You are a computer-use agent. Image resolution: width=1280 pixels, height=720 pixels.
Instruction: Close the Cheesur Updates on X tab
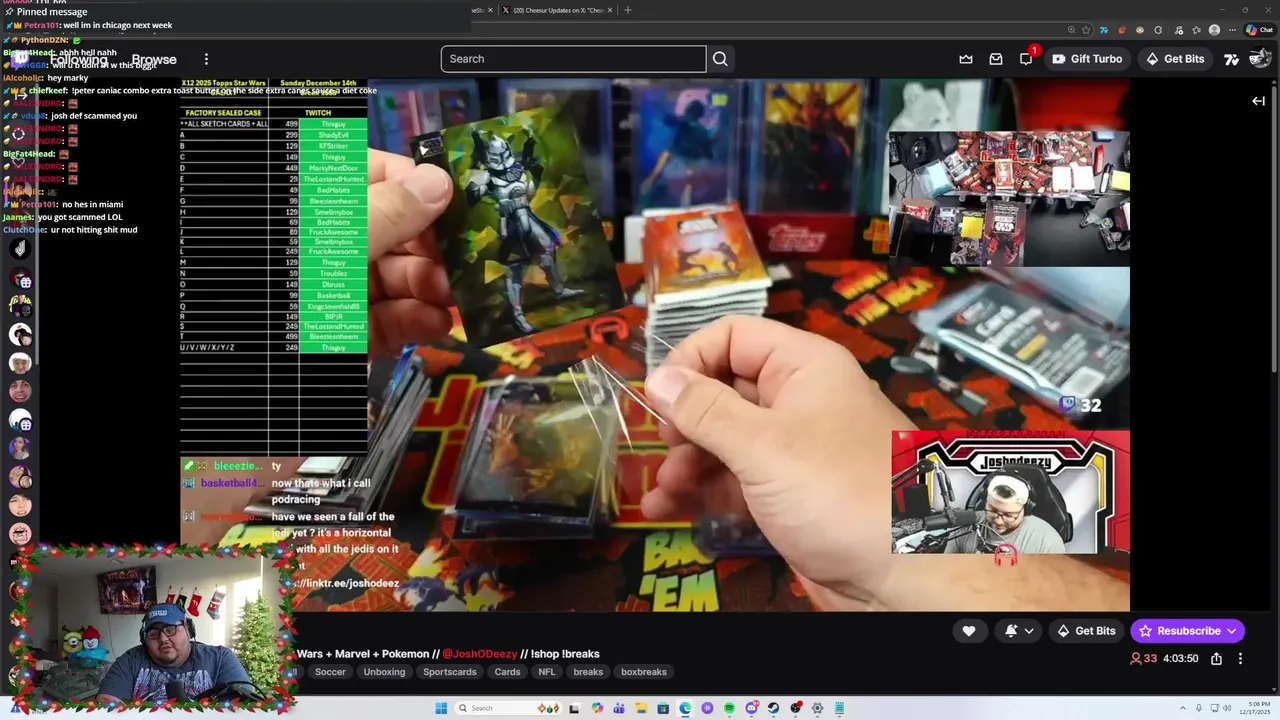coord(611,10)
